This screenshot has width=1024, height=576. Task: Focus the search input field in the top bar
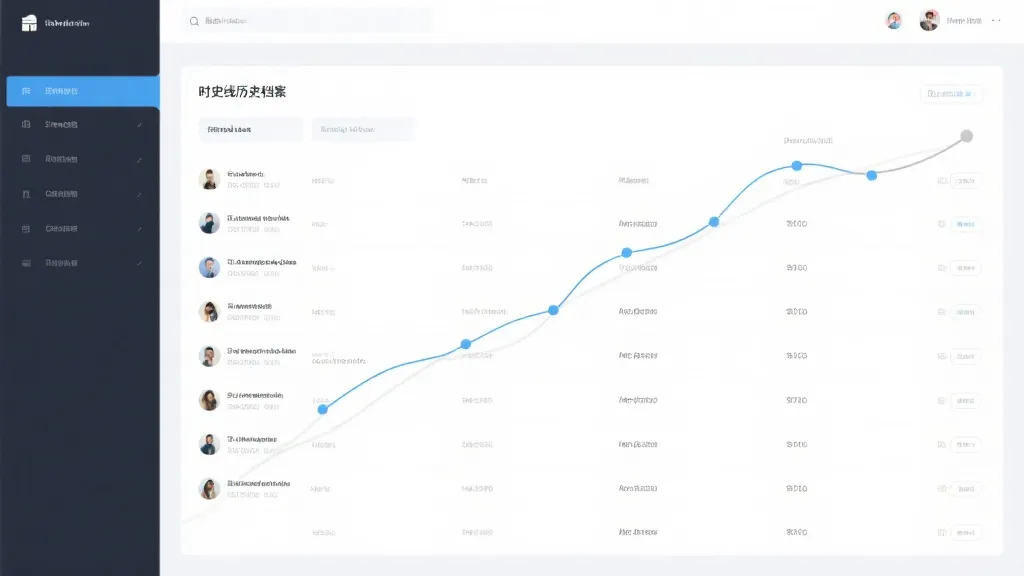click(x=310, y=21)
